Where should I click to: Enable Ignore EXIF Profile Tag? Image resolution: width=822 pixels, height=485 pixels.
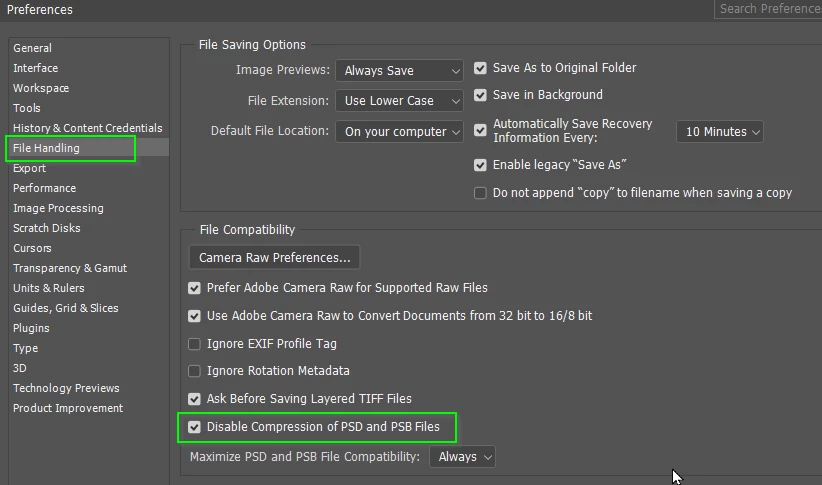(194, 344)
